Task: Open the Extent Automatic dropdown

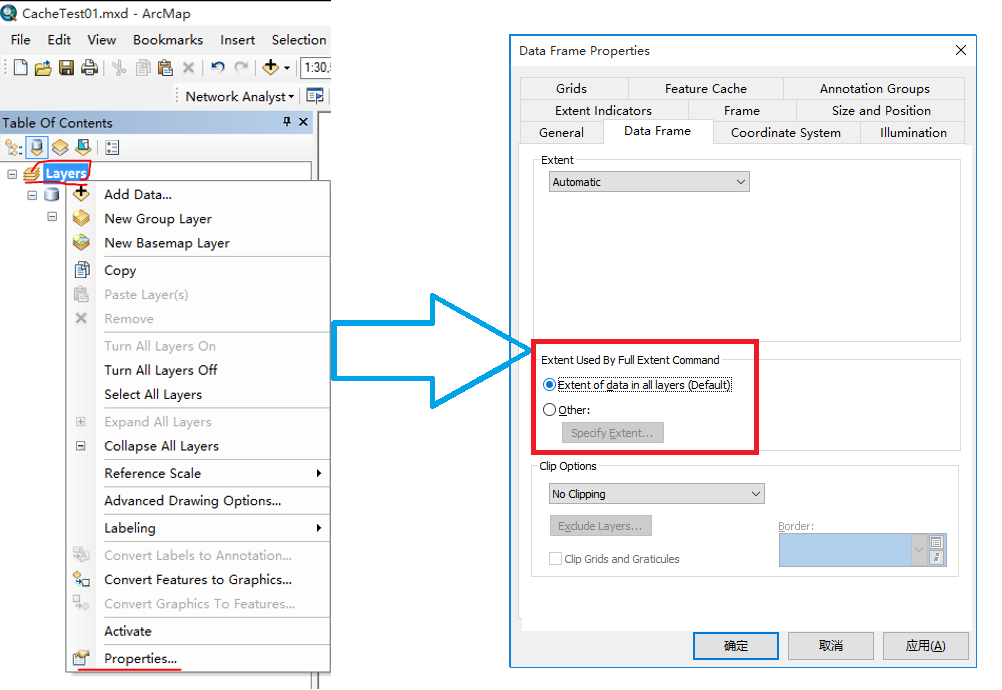Action: (x=649, y=182)
